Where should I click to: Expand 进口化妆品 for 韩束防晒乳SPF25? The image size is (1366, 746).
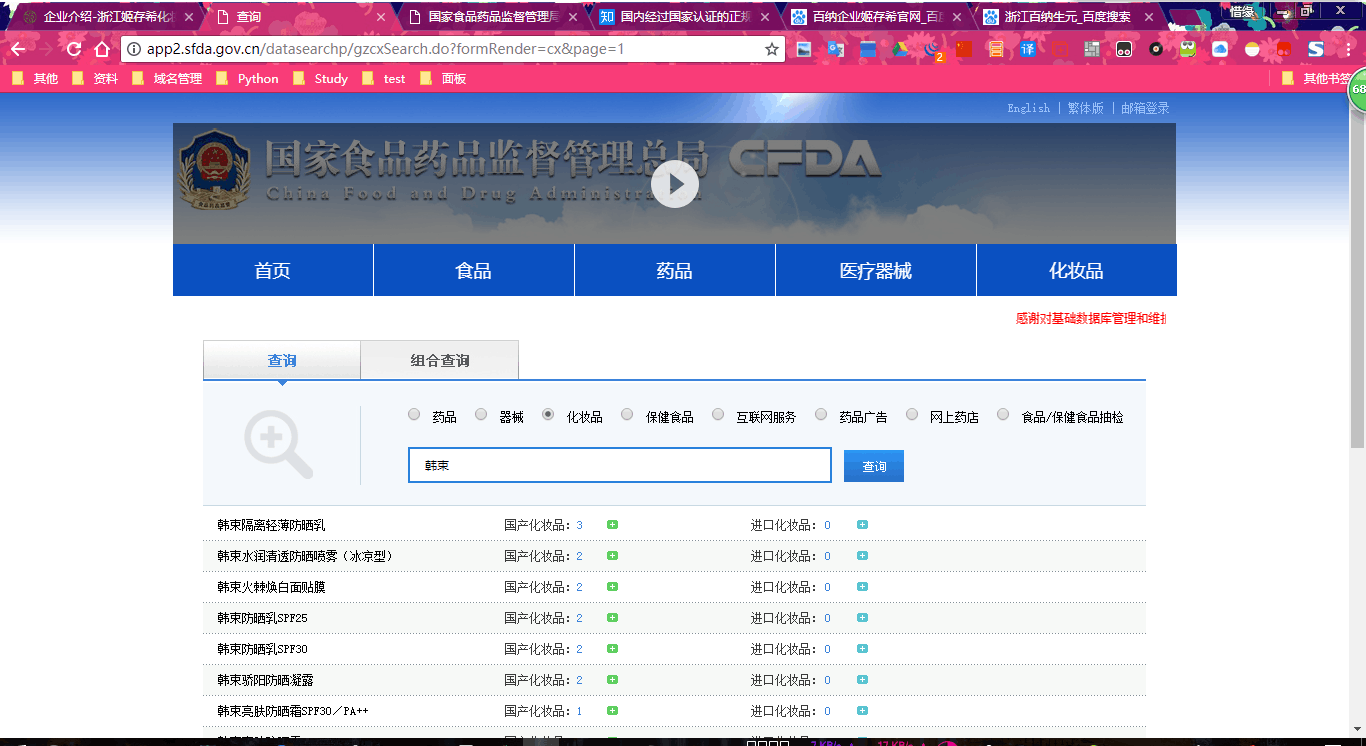[862, 618]
